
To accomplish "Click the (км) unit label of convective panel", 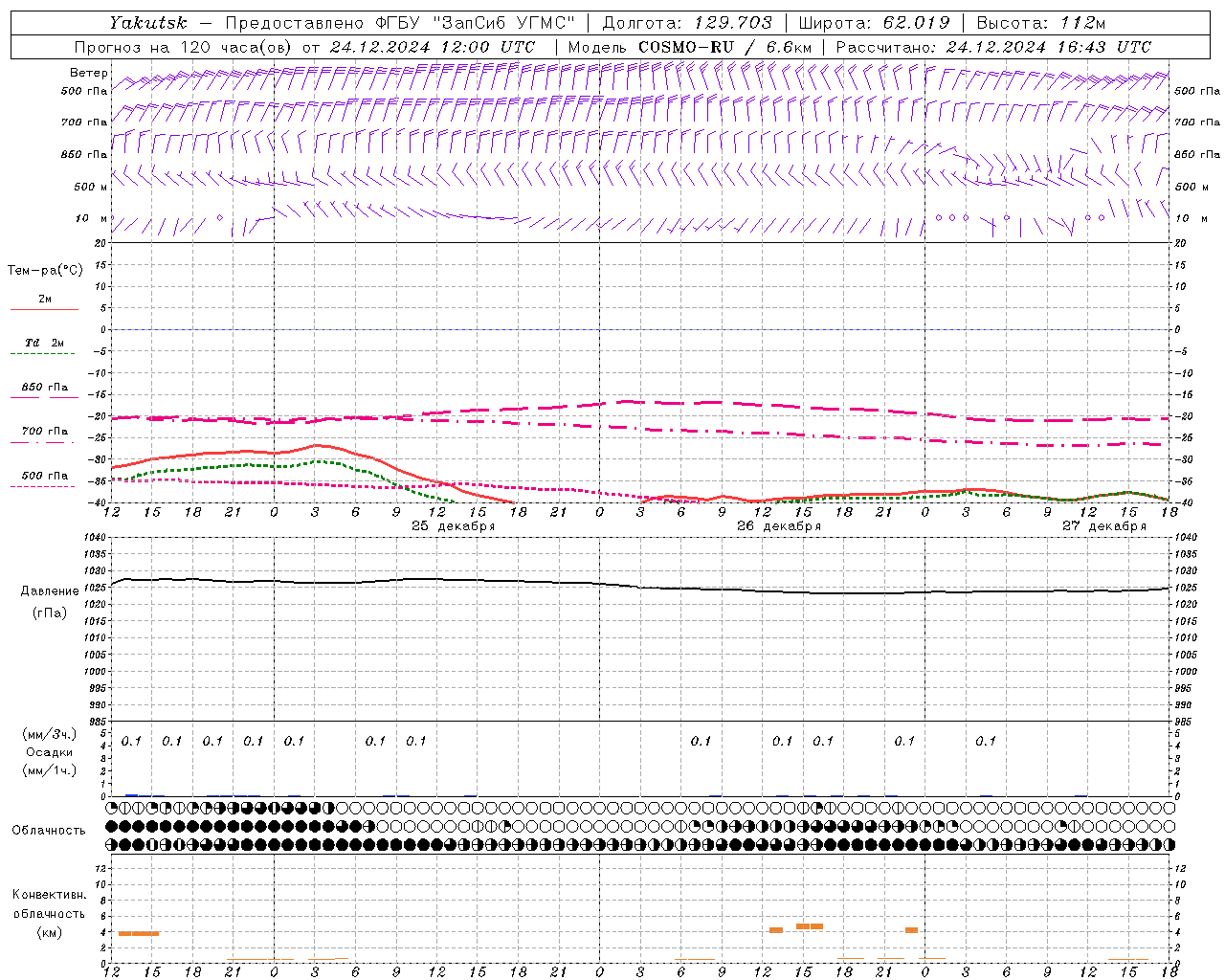I will pos(49,932).
